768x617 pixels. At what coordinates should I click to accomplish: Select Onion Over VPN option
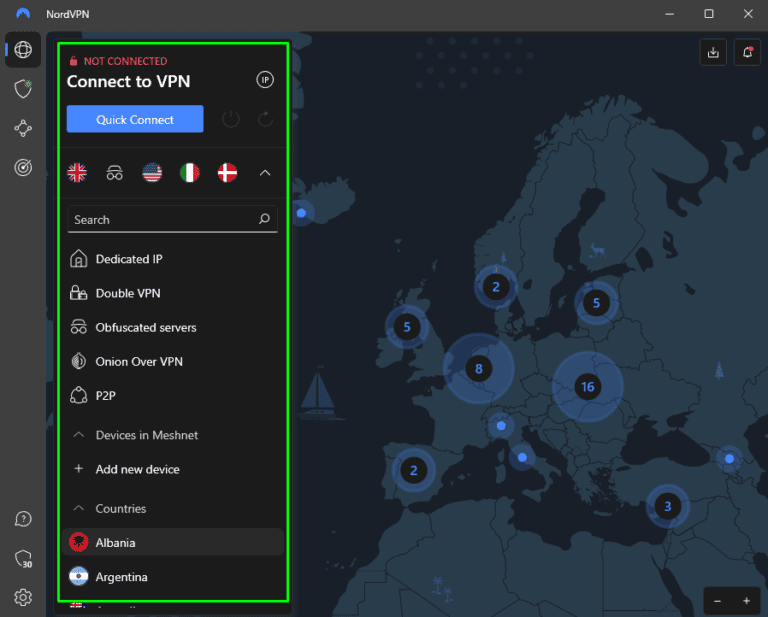point(138,361)
